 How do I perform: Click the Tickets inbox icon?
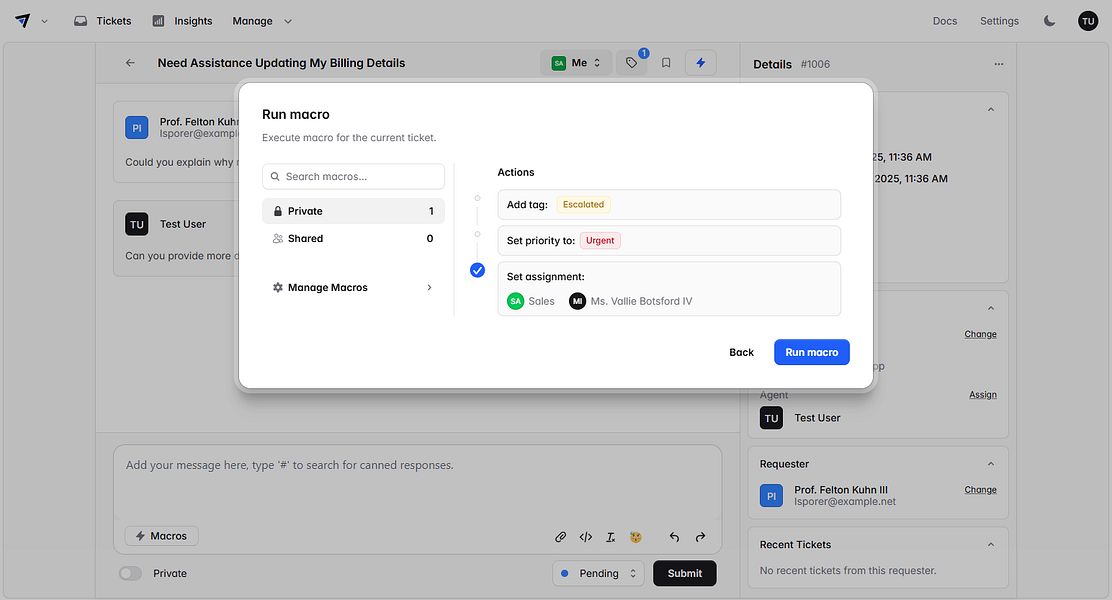[81, 21]
